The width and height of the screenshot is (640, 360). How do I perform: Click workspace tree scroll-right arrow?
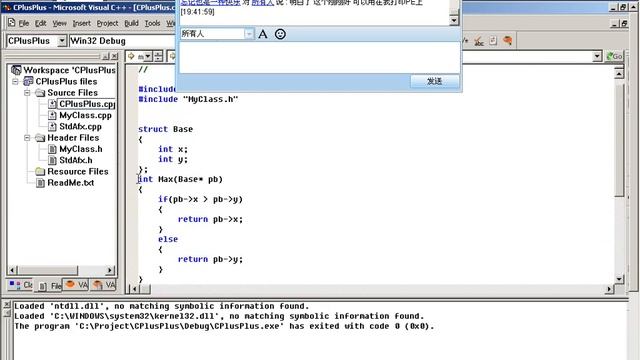pyautogui.click(x=109, y=270)
